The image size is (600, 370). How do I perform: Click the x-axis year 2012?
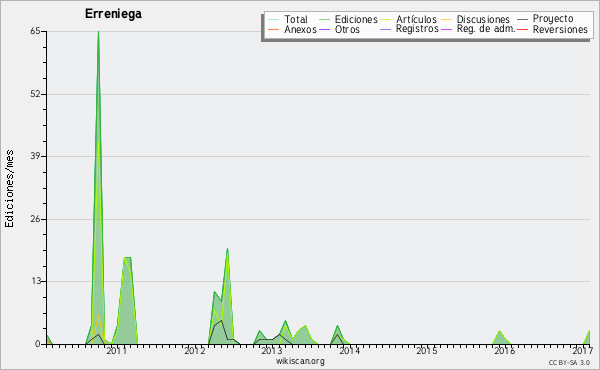[194, 350]
